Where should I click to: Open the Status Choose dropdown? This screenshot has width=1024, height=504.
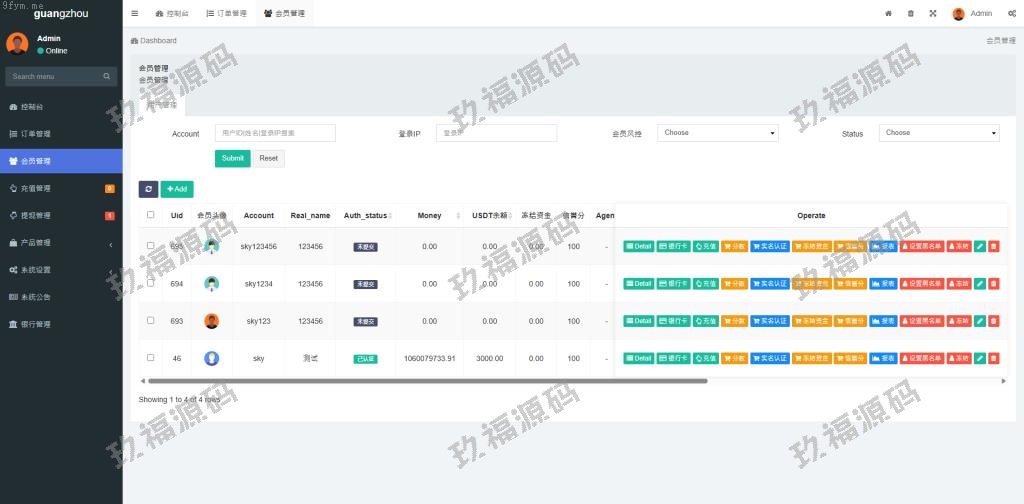tap(938, 133)
